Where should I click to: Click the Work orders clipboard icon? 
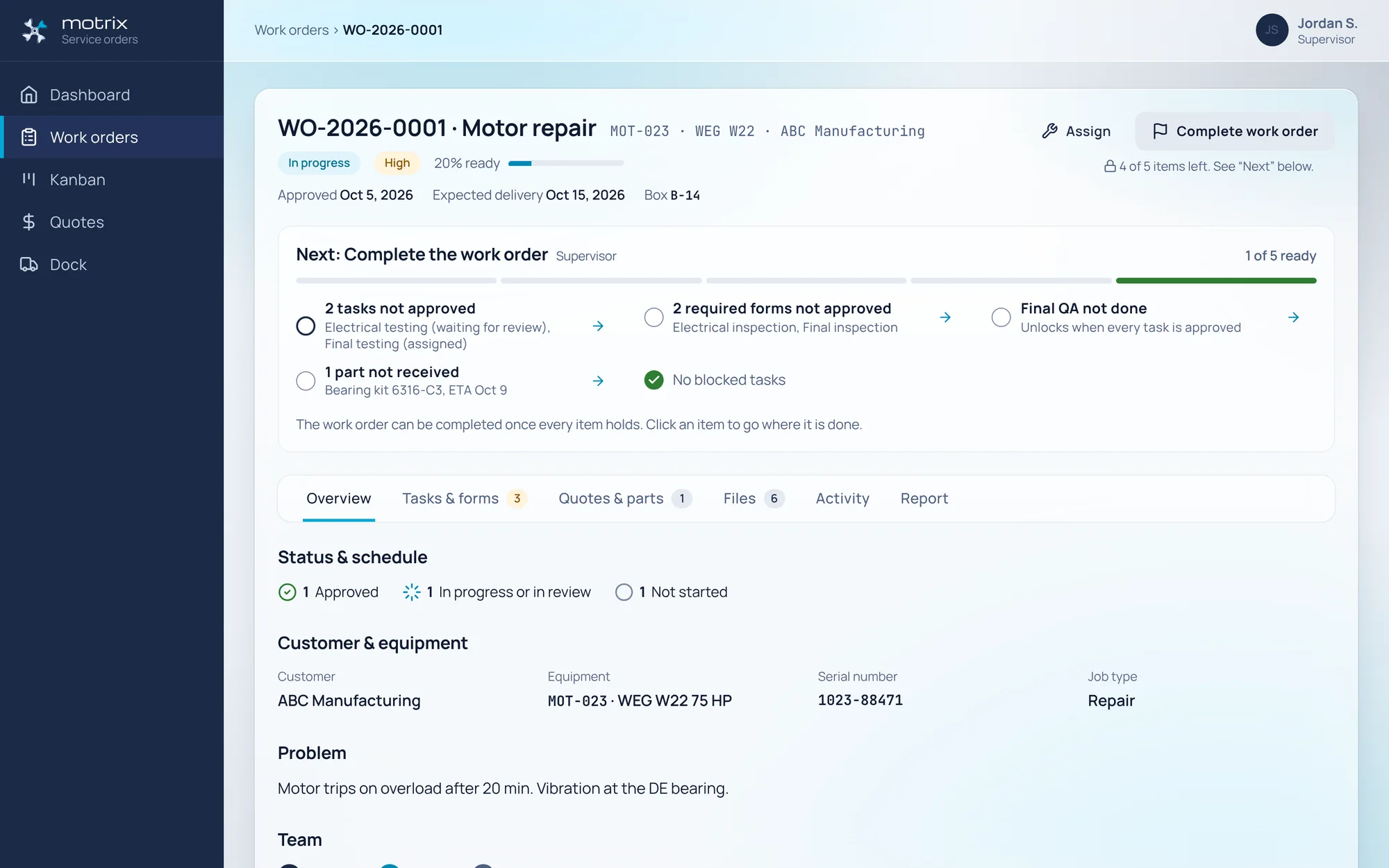pos(28,137)
